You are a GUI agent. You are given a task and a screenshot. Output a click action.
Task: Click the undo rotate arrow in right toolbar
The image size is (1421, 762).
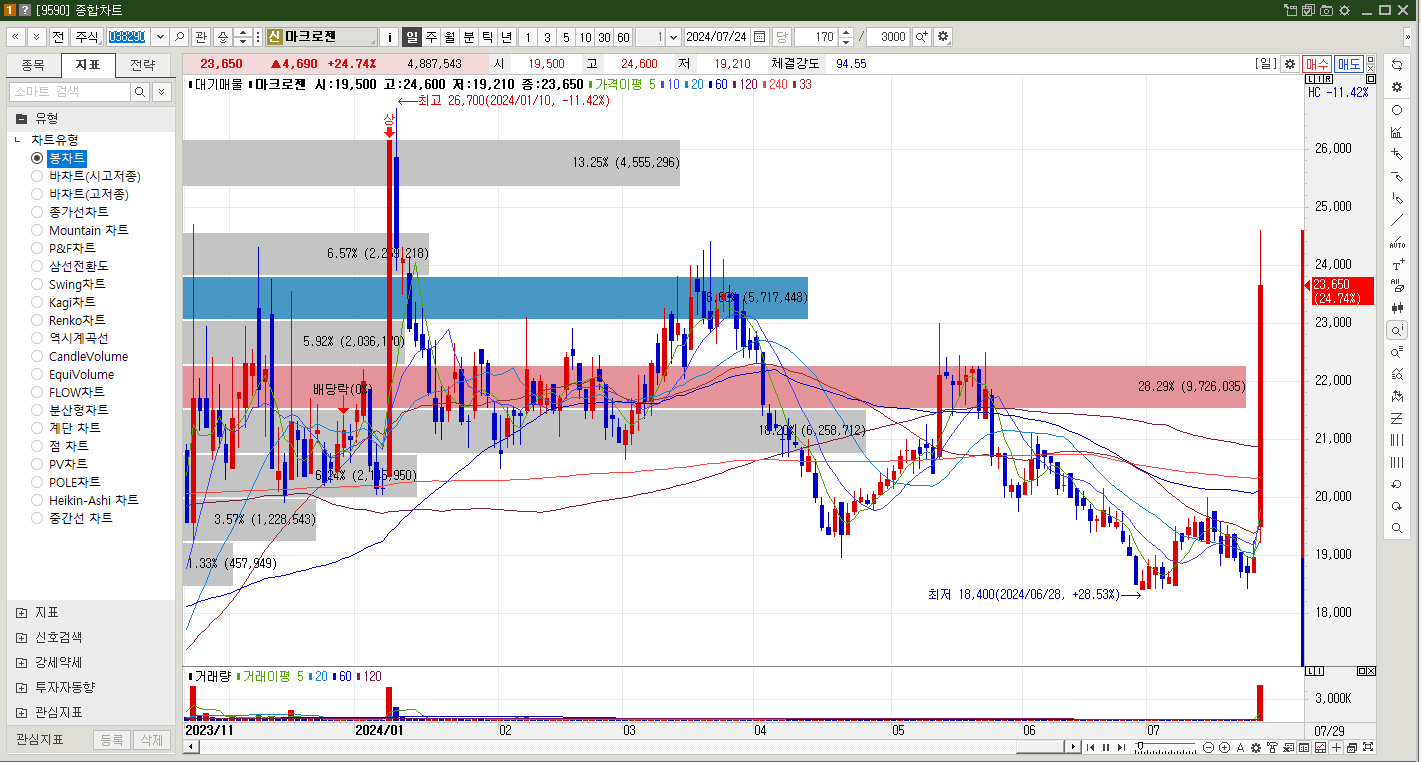coord(1397,484)
